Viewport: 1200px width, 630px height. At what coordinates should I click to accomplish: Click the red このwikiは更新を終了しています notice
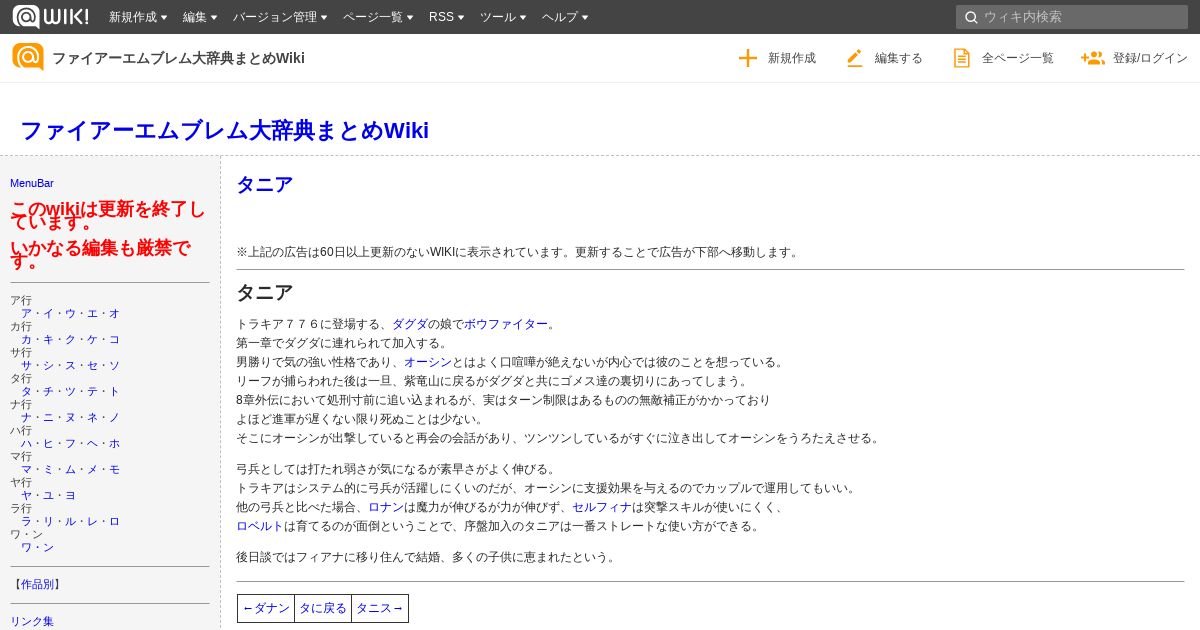(x=108, y=215)
